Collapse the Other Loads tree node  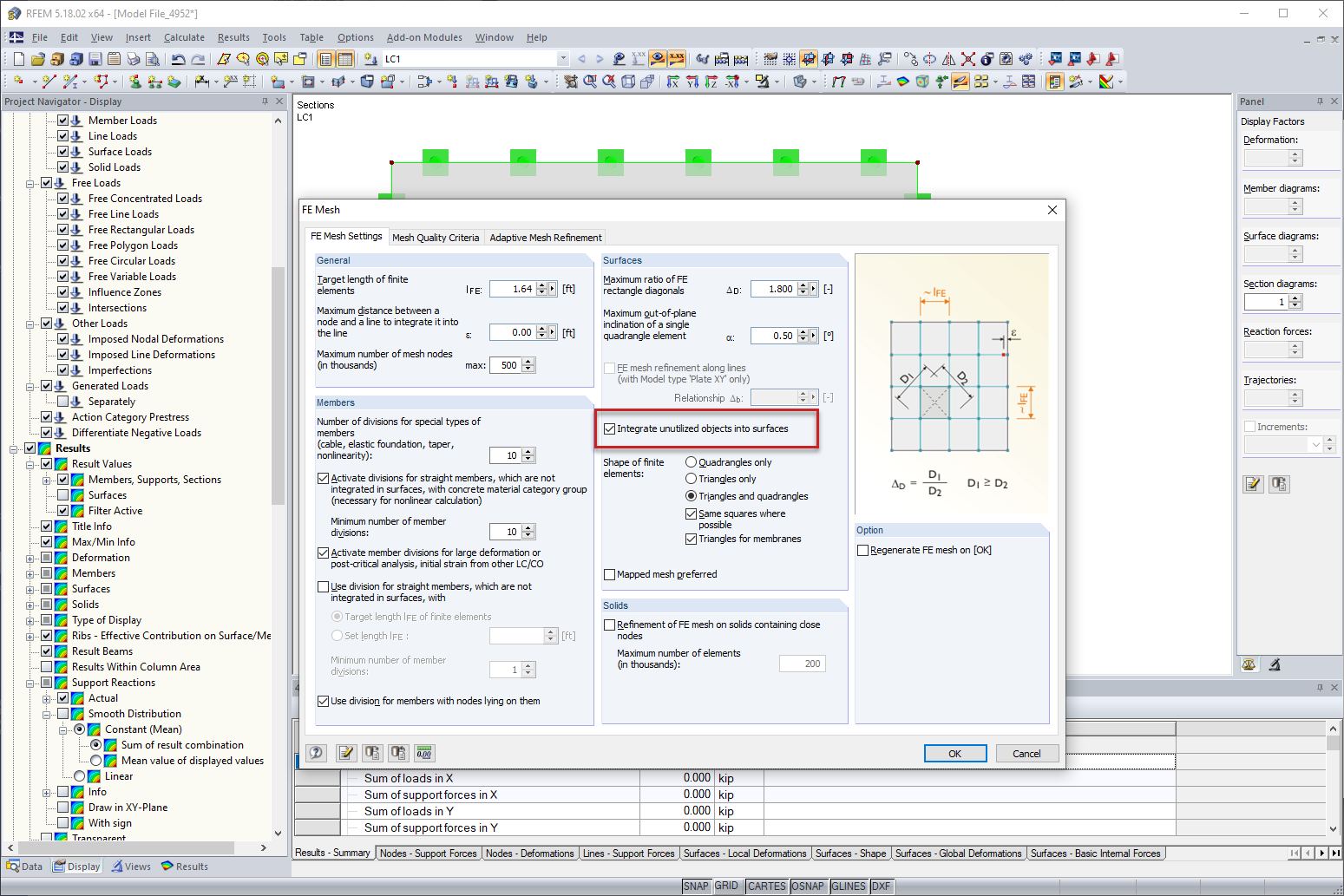(30, 324)
